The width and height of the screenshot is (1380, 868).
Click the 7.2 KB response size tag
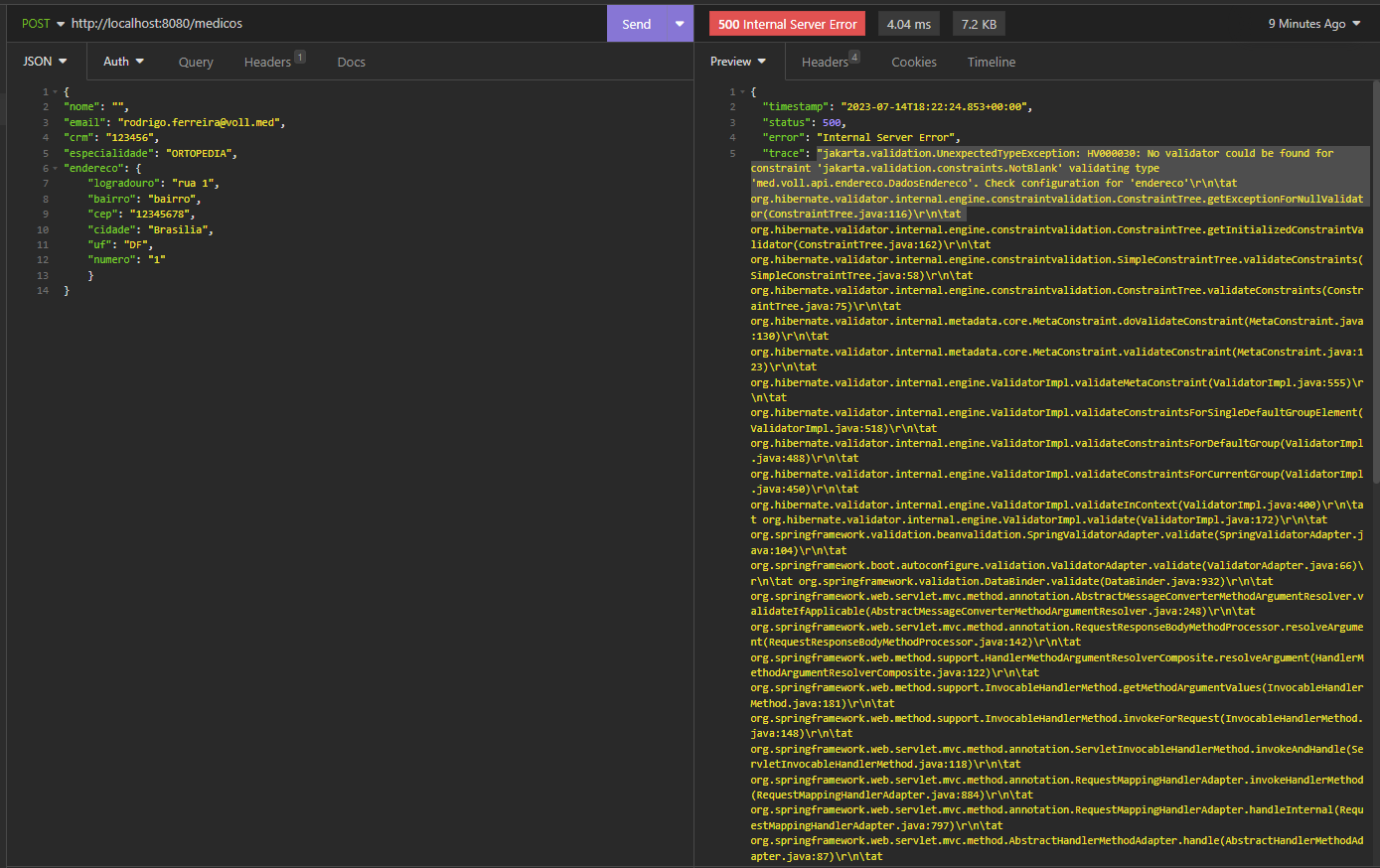click(x=979, y=24)
